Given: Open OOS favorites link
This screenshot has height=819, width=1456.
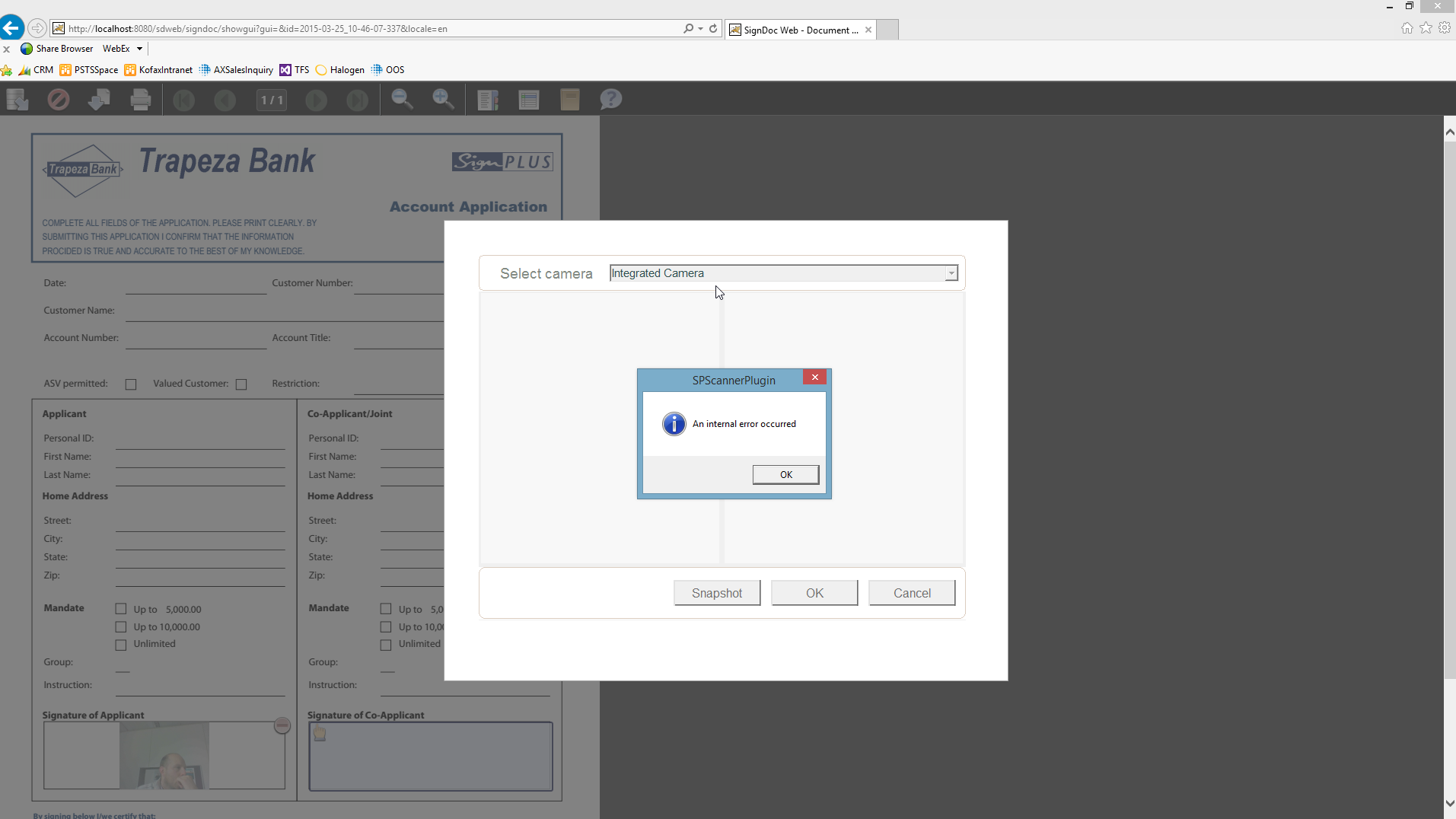Looking at the screenshot, I should [387, 70].
